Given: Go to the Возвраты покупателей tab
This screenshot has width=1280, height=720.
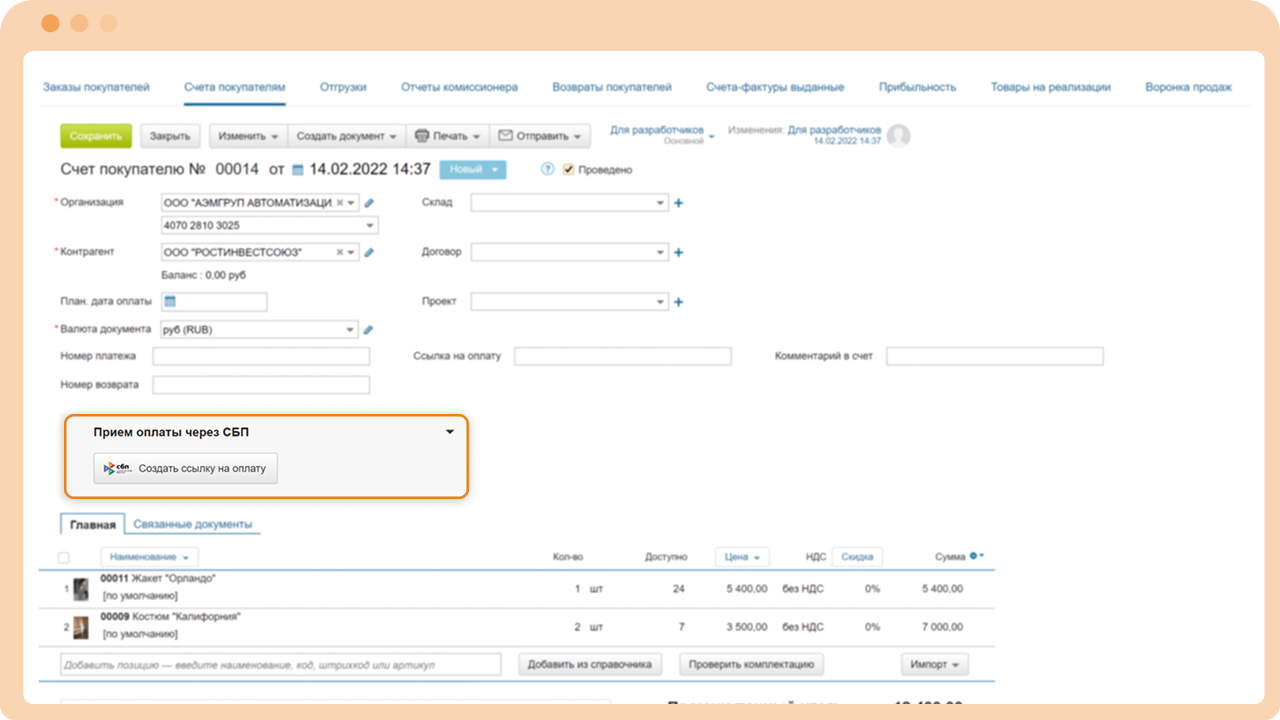Looking at the screenshot, I should 612,87.
